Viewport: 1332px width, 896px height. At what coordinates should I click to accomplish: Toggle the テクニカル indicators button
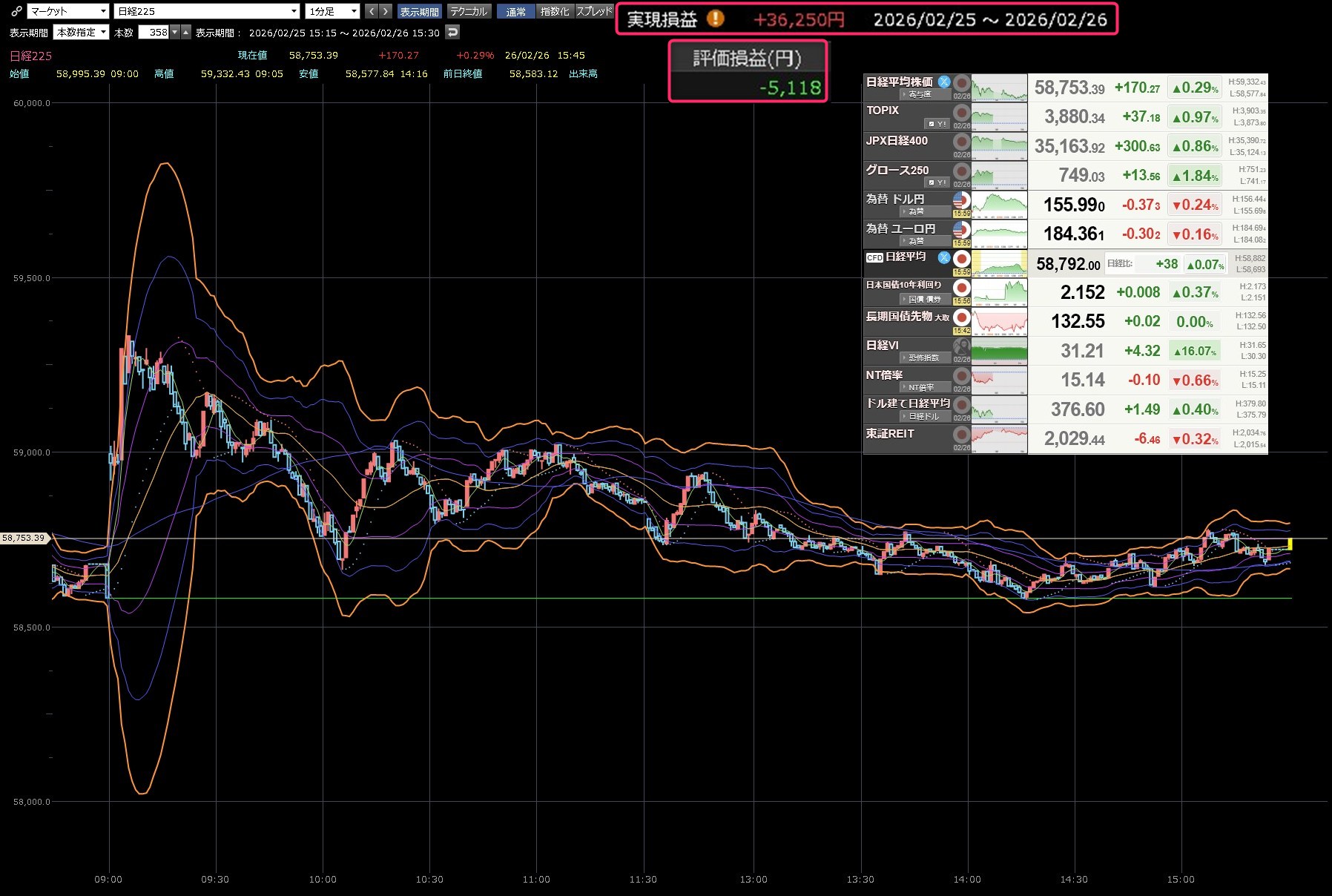pos(469,11)
